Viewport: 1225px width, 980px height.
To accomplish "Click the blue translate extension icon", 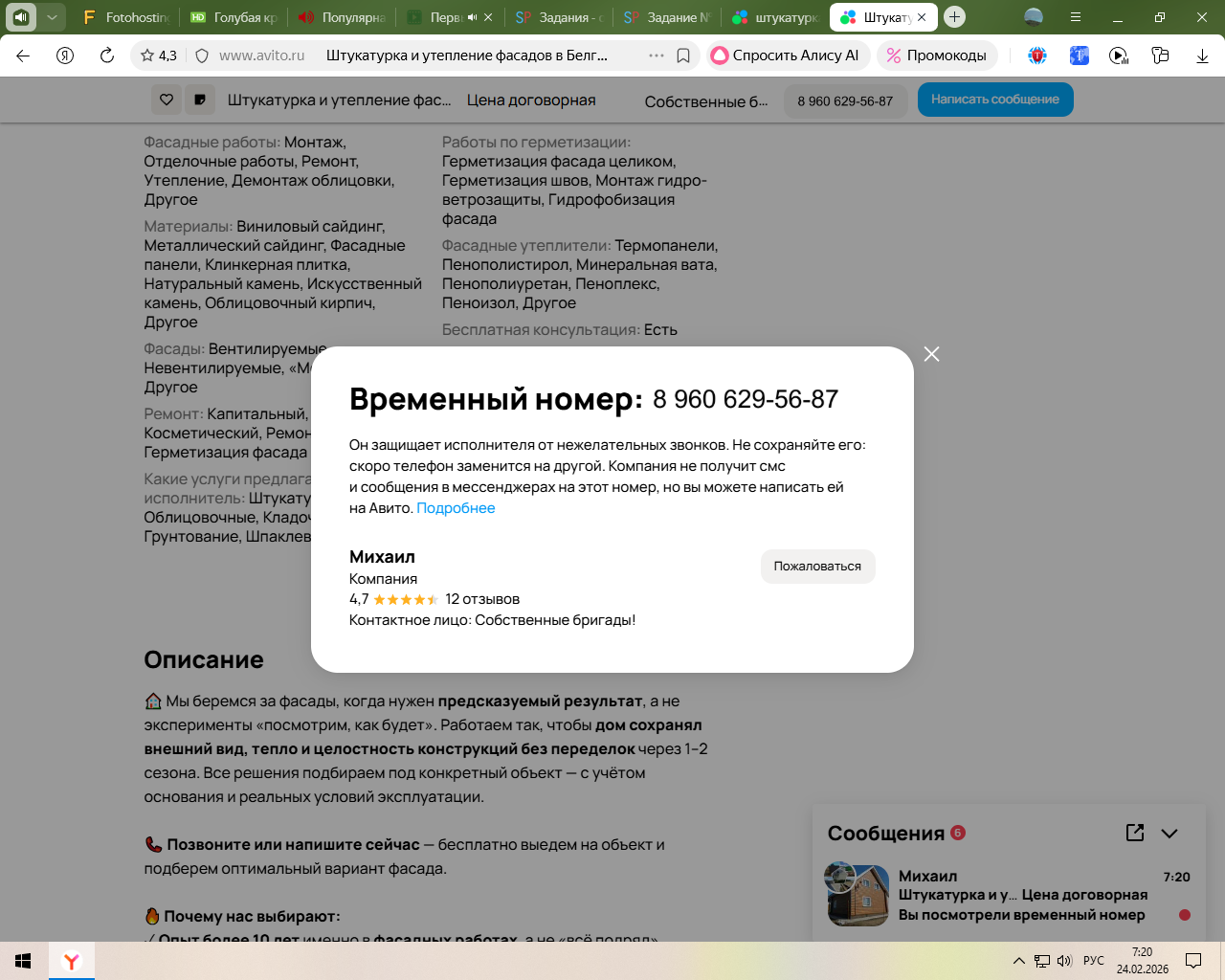I will 1080,56.
